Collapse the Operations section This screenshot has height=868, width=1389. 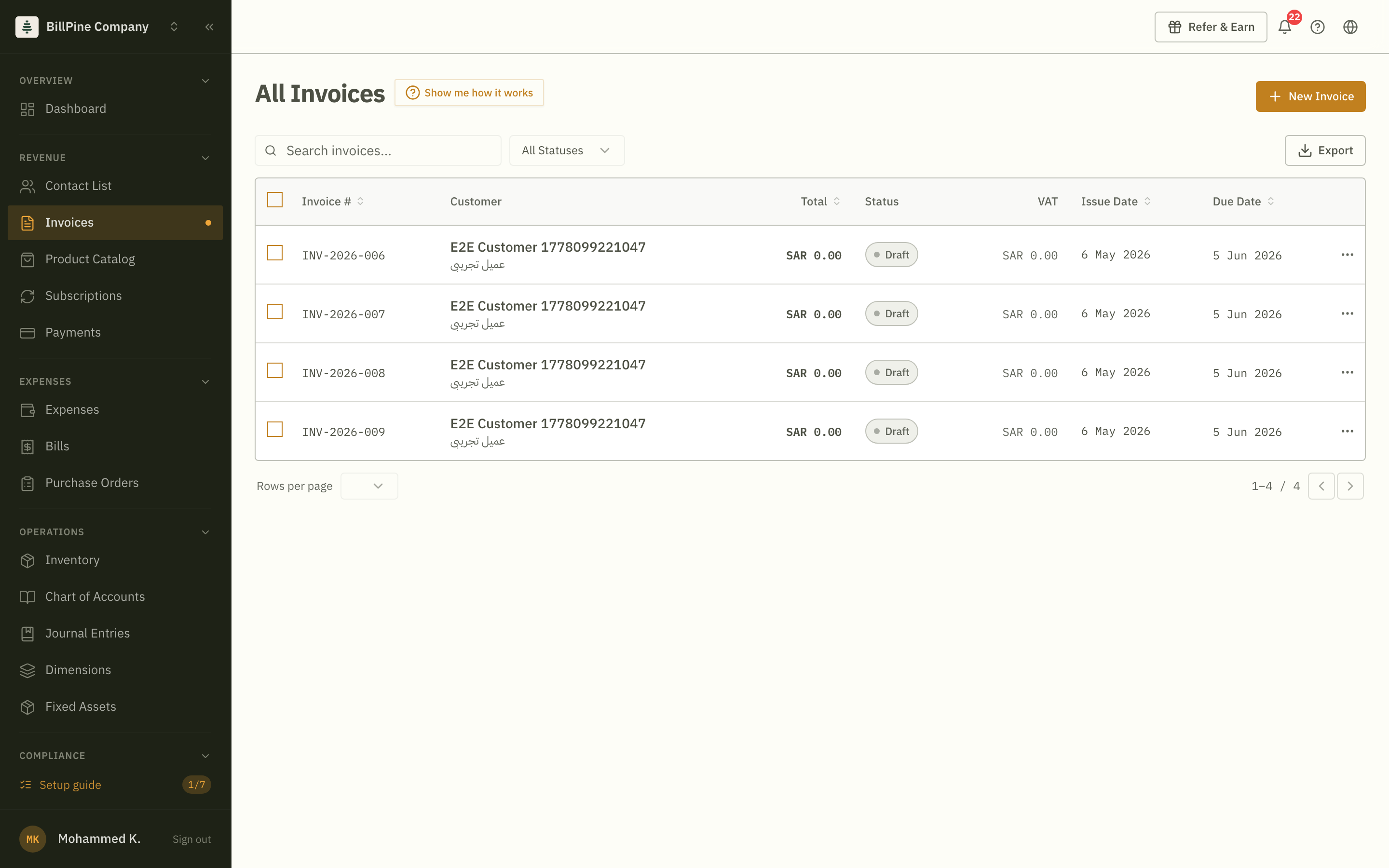click(x=205, y=532)
